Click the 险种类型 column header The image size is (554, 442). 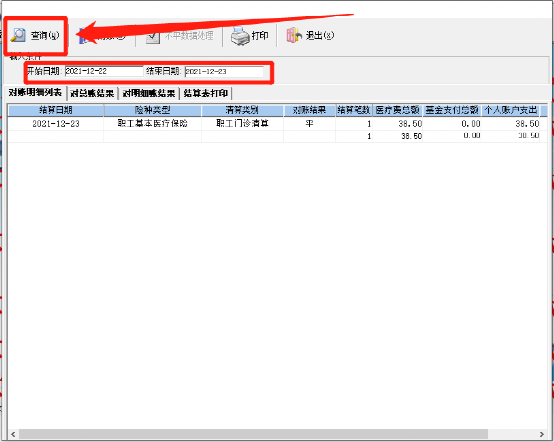(x=153, y=110)
